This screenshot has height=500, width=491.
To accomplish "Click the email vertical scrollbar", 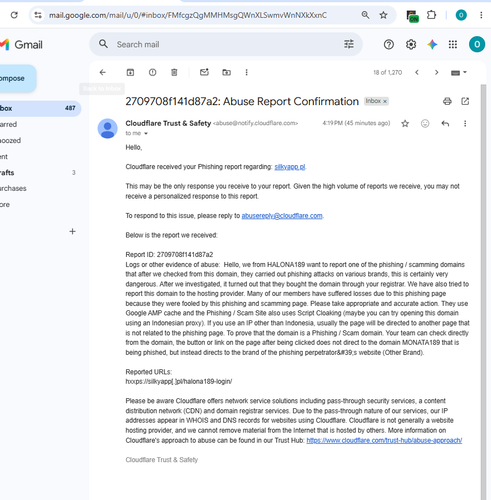I will click(483, 293).
